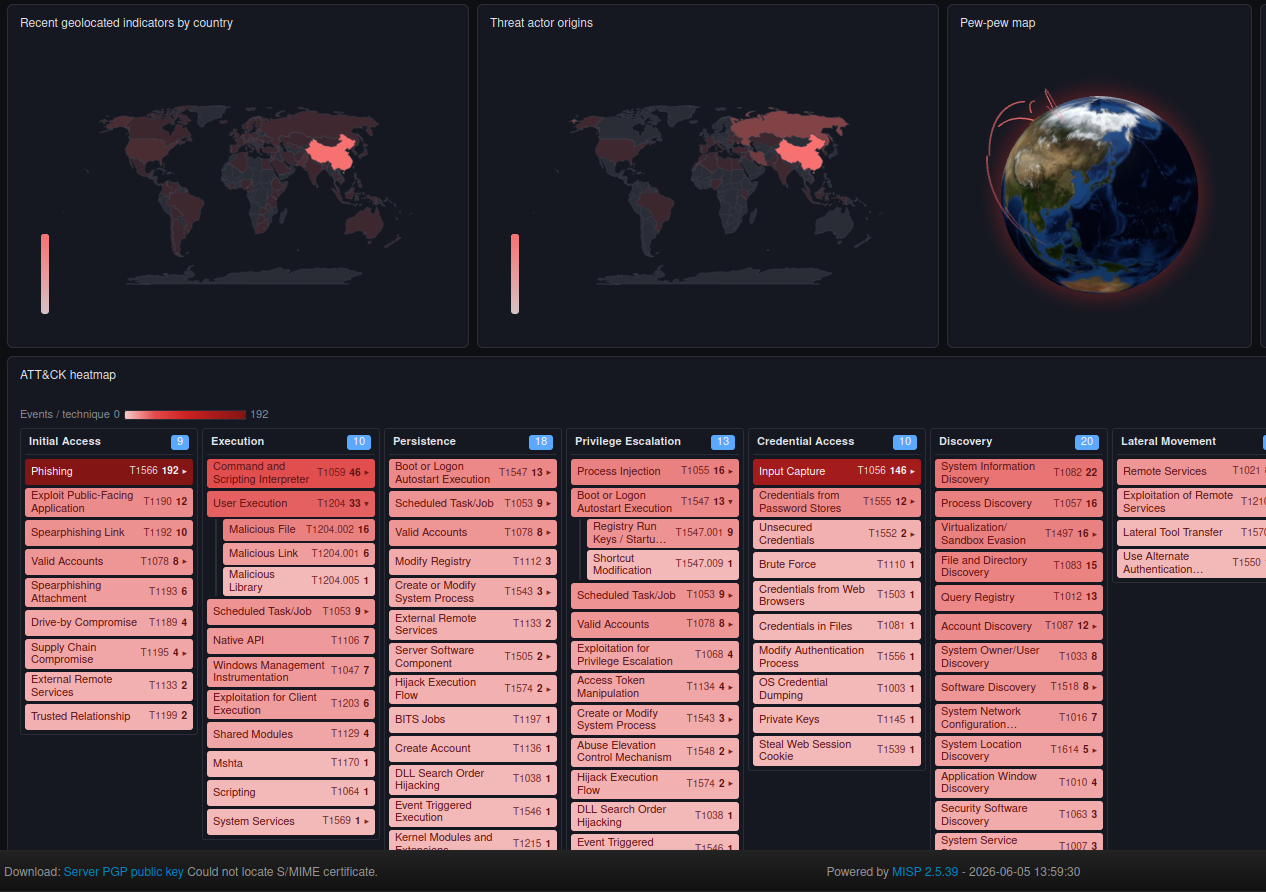Select the Access Token Manipulation cell
Screen dimensions: 1266x892
click(x=655, y=687)
